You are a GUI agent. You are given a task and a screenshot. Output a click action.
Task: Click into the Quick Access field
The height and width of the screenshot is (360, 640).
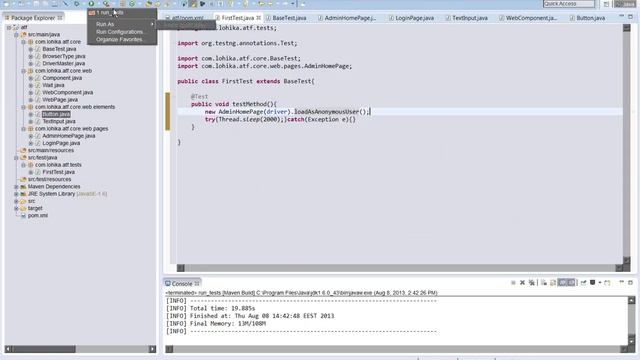pos(569,4)
